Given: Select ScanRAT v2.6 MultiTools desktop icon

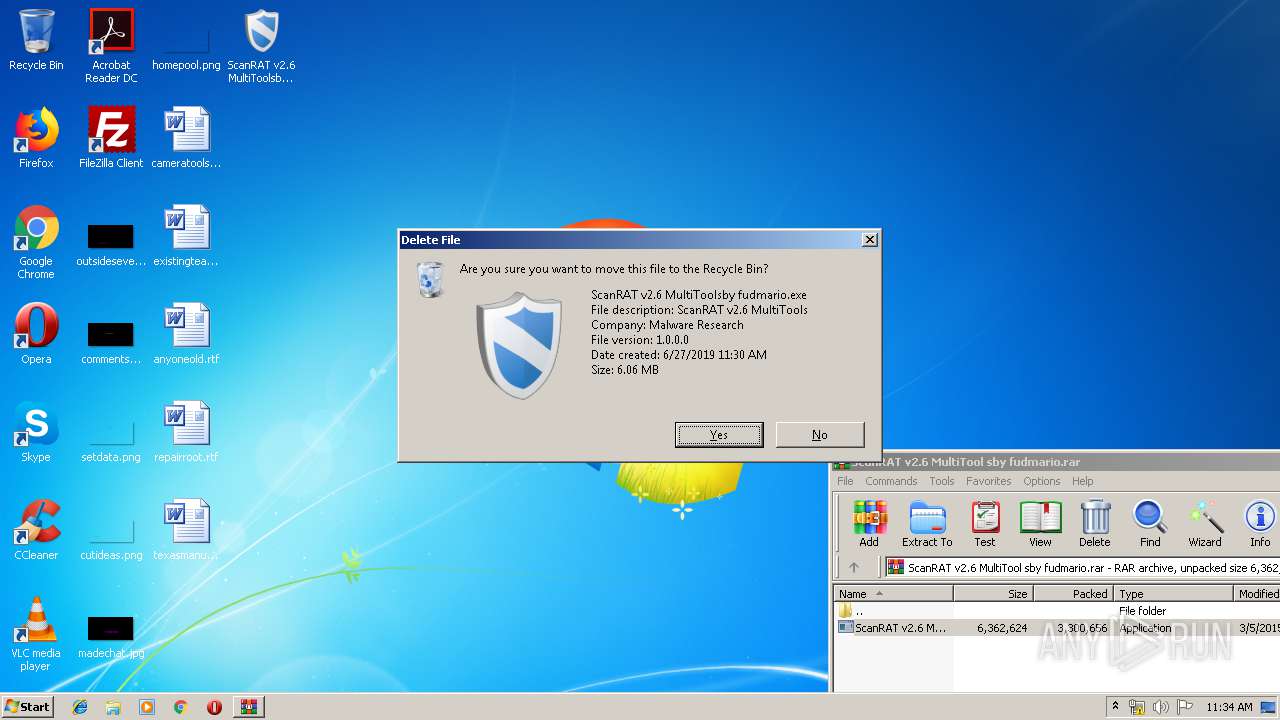Looking at the screenshot, I should coord(261,46).
